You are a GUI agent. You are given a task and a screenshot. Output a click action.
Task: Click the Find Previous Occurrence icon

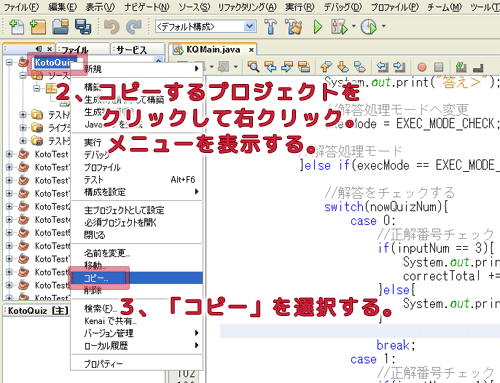[270, 67]
